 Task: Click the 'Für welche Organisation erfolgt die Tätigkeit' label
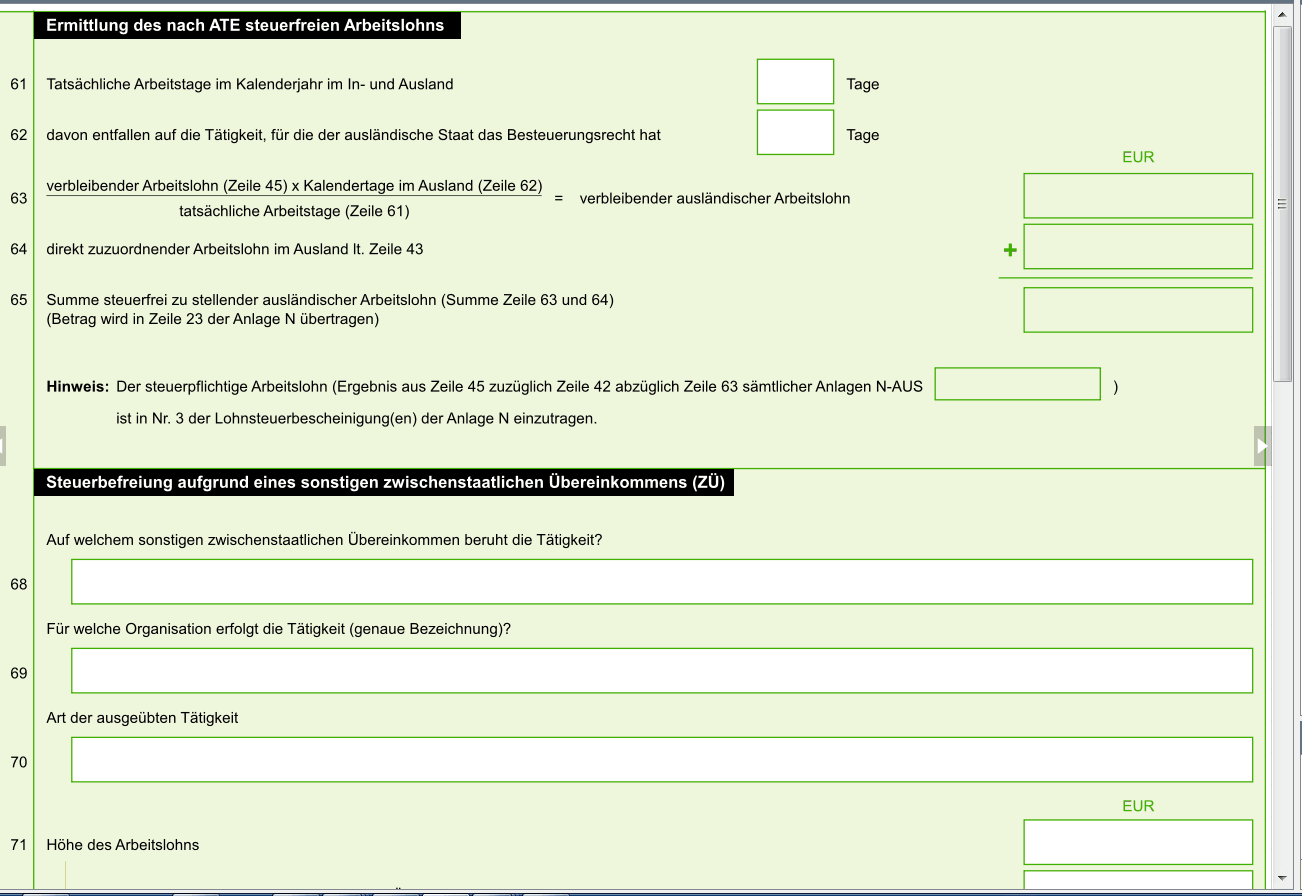click(x=279, y=629)
